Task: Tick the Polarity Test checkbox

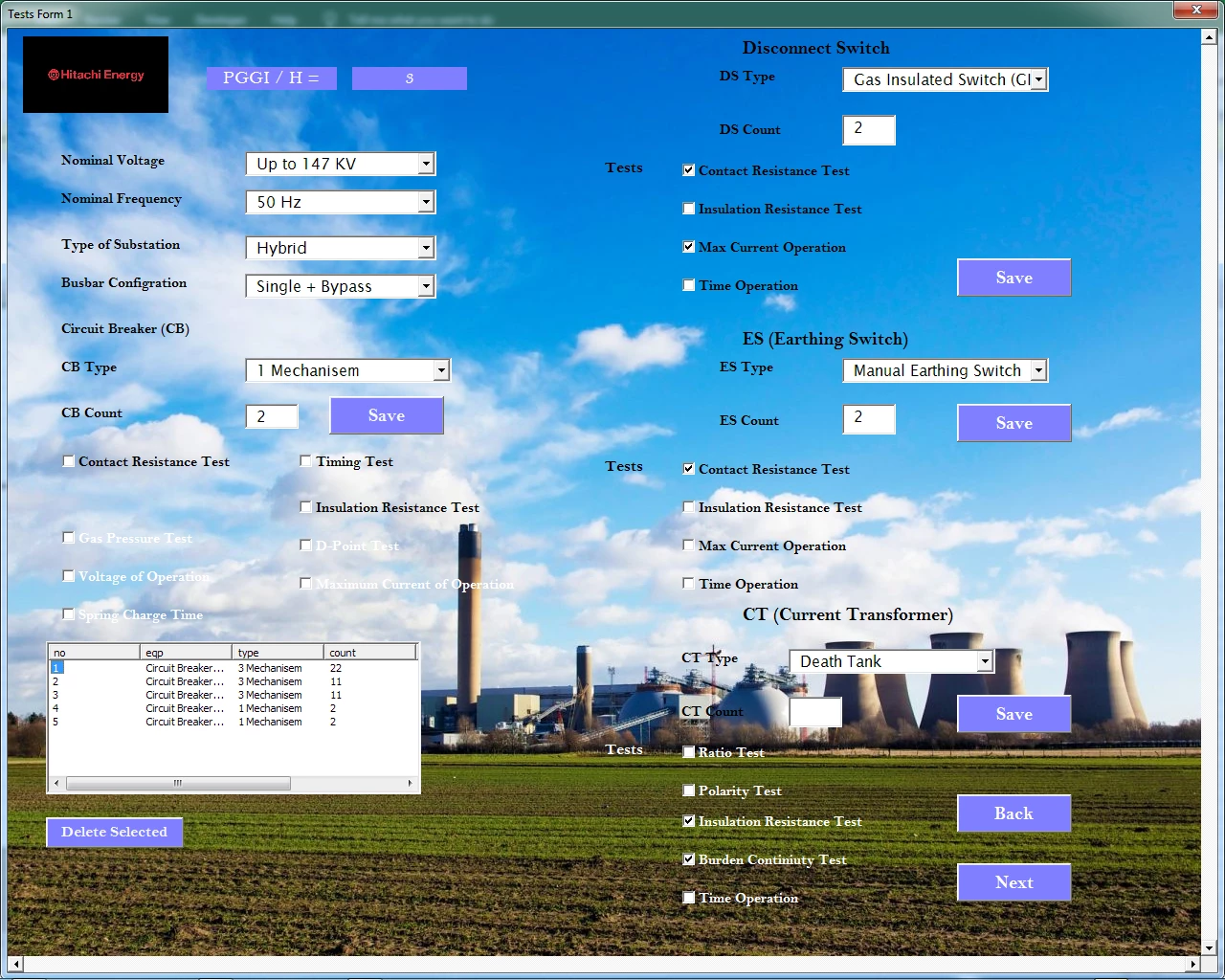Action: pos(689,791)
